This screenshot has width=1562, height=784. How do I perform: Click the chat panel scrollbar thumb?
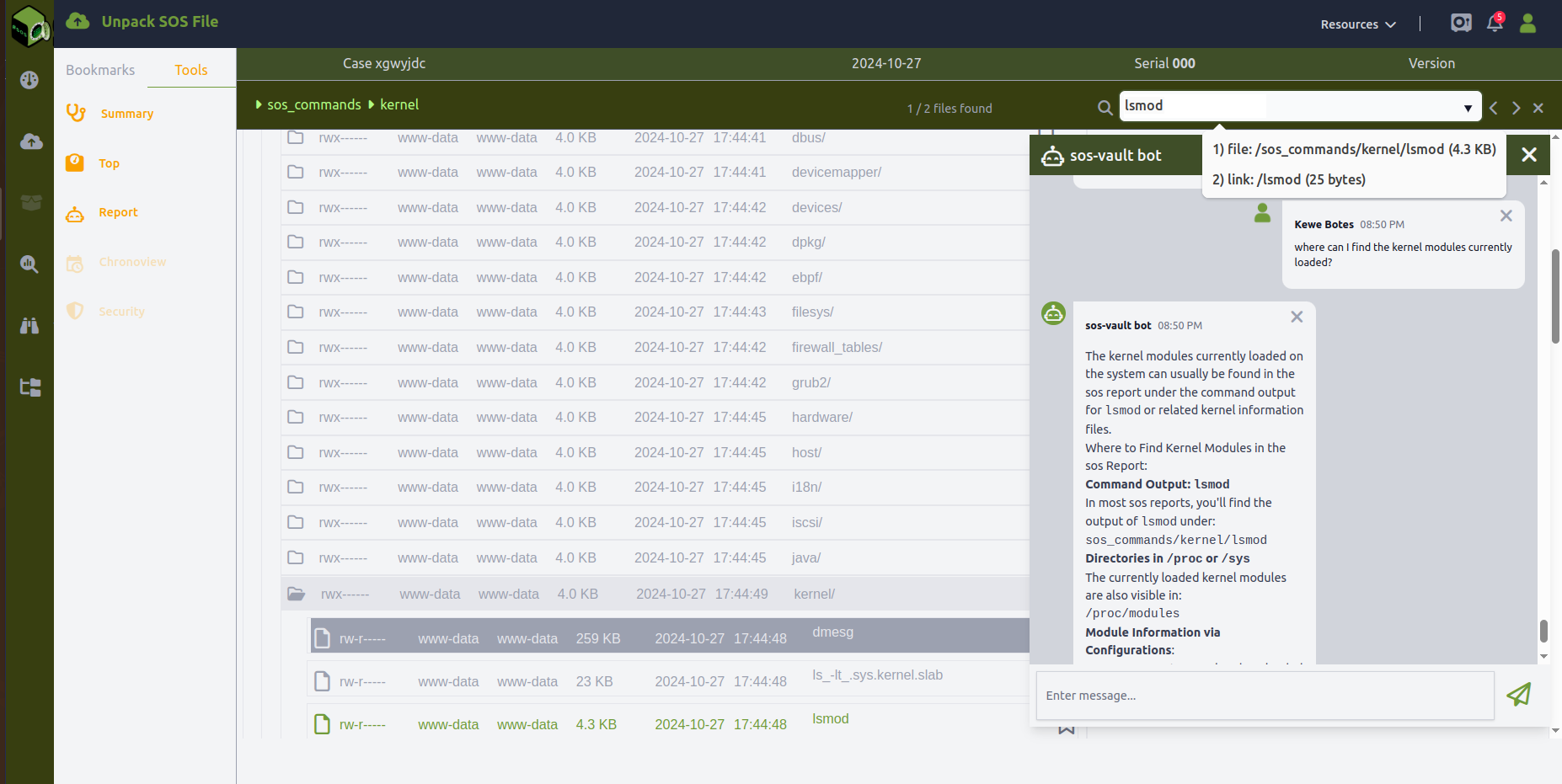point(1543,631)
